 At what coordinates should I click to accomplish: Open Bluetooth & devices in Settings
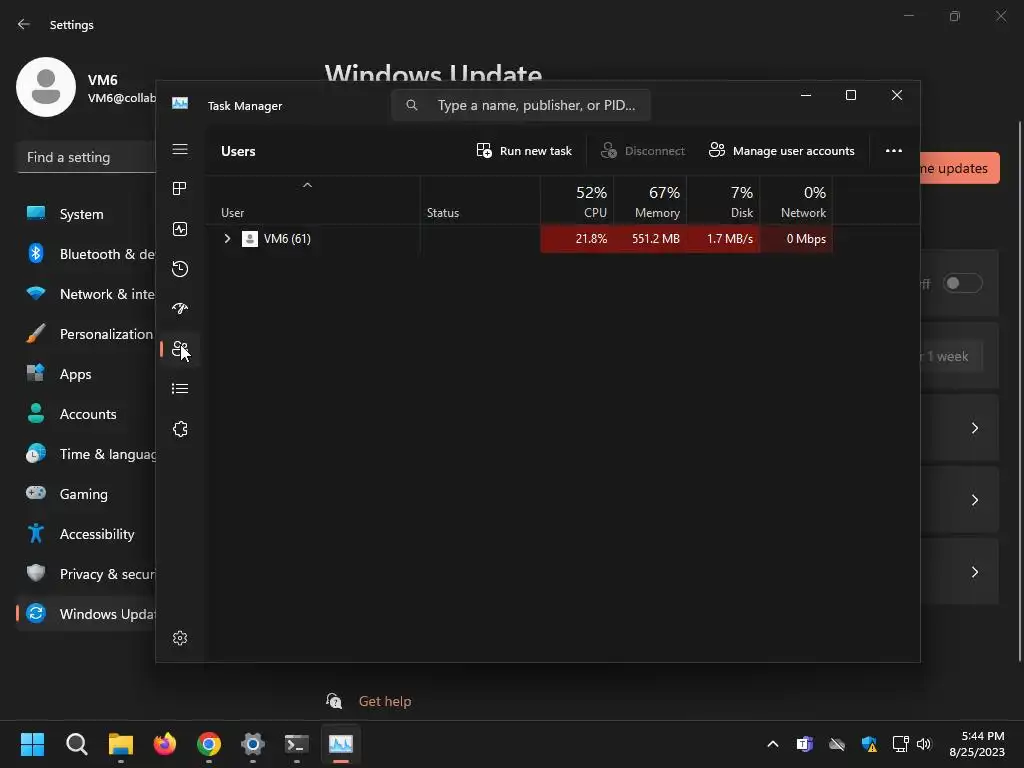tap(86, 254)
